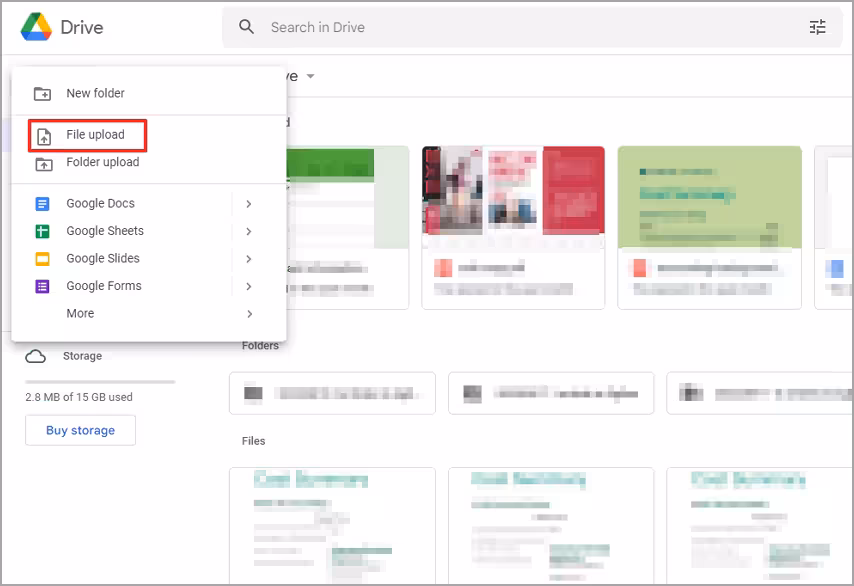854x586 pixels.
Task: Click the Files section heading
Action: [x=253, y=441]
